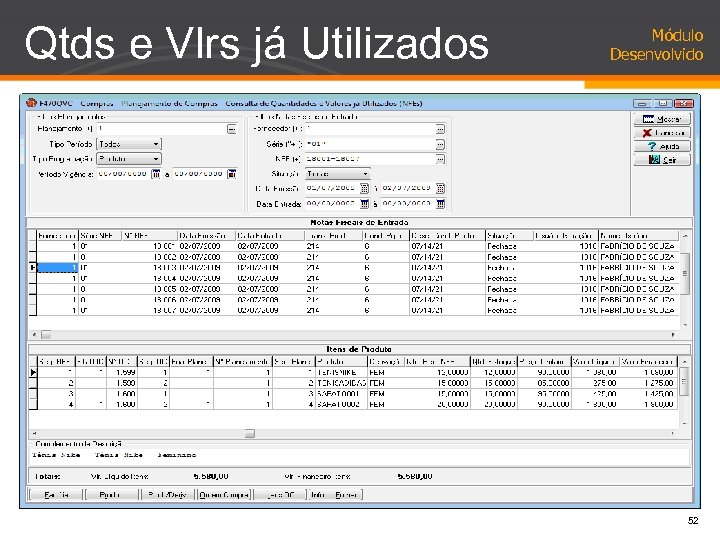Viewport: 720px width, 540px height.
Task: Click scroll-left arrow of Notas Fiscais grid
Action: point(34,335)
